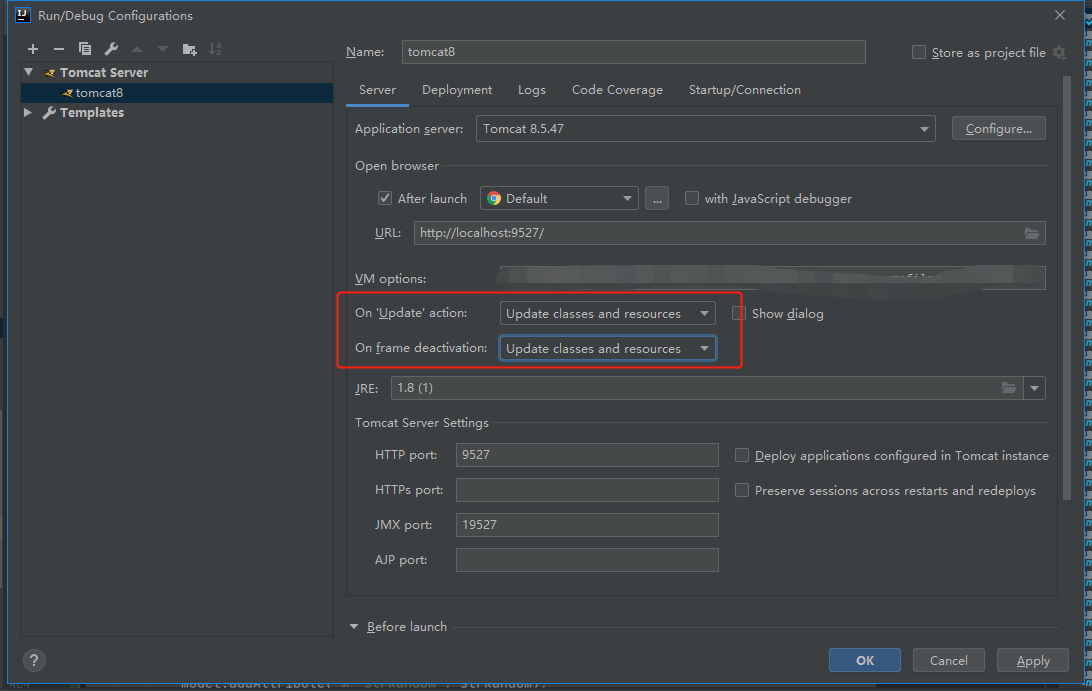Switch to Logs tab
The height and width of the screenshot is (691, 1092).
tap(531, 90)
